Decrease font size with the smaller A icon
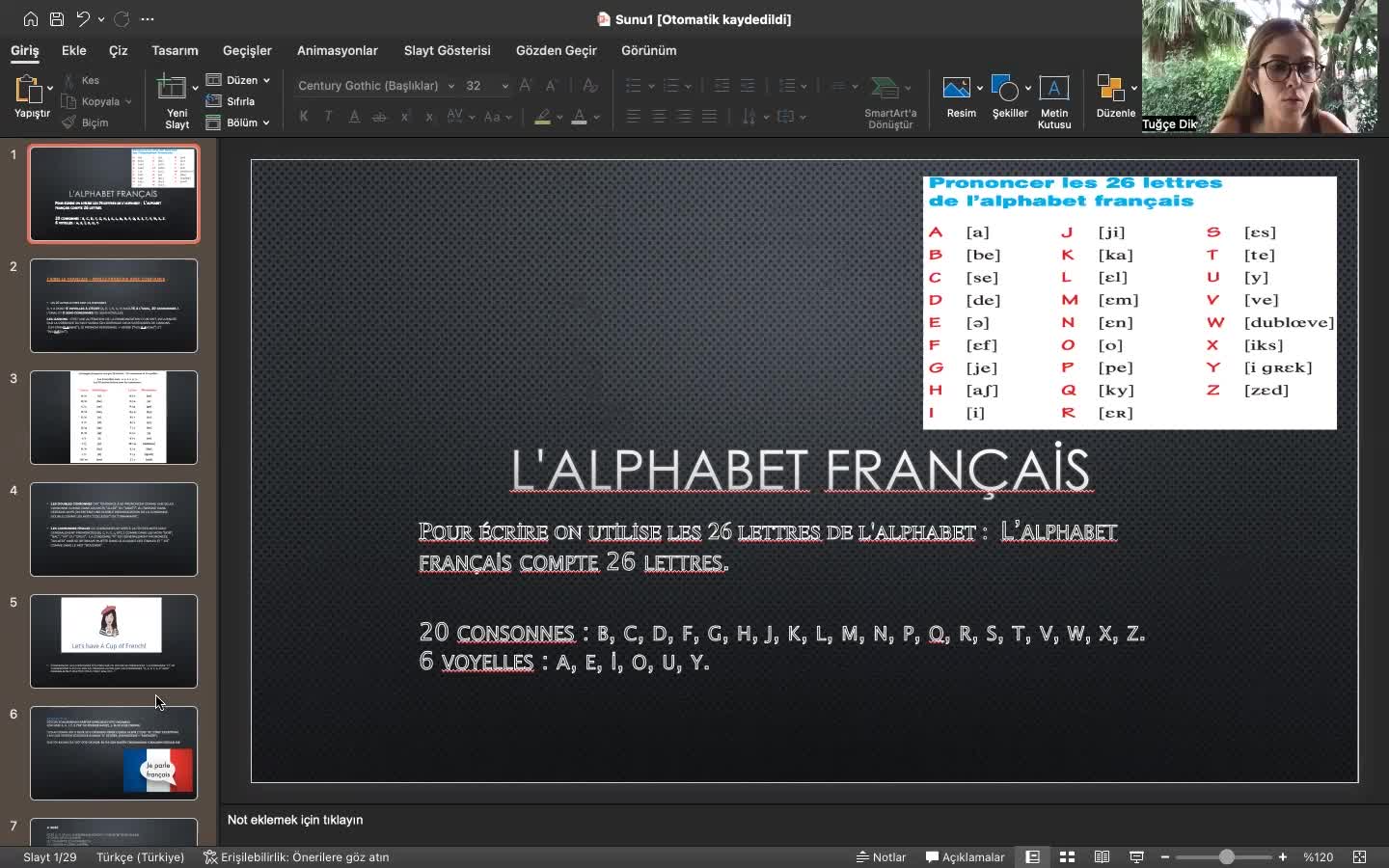1389x868 pixels. (x=554, y=86)
